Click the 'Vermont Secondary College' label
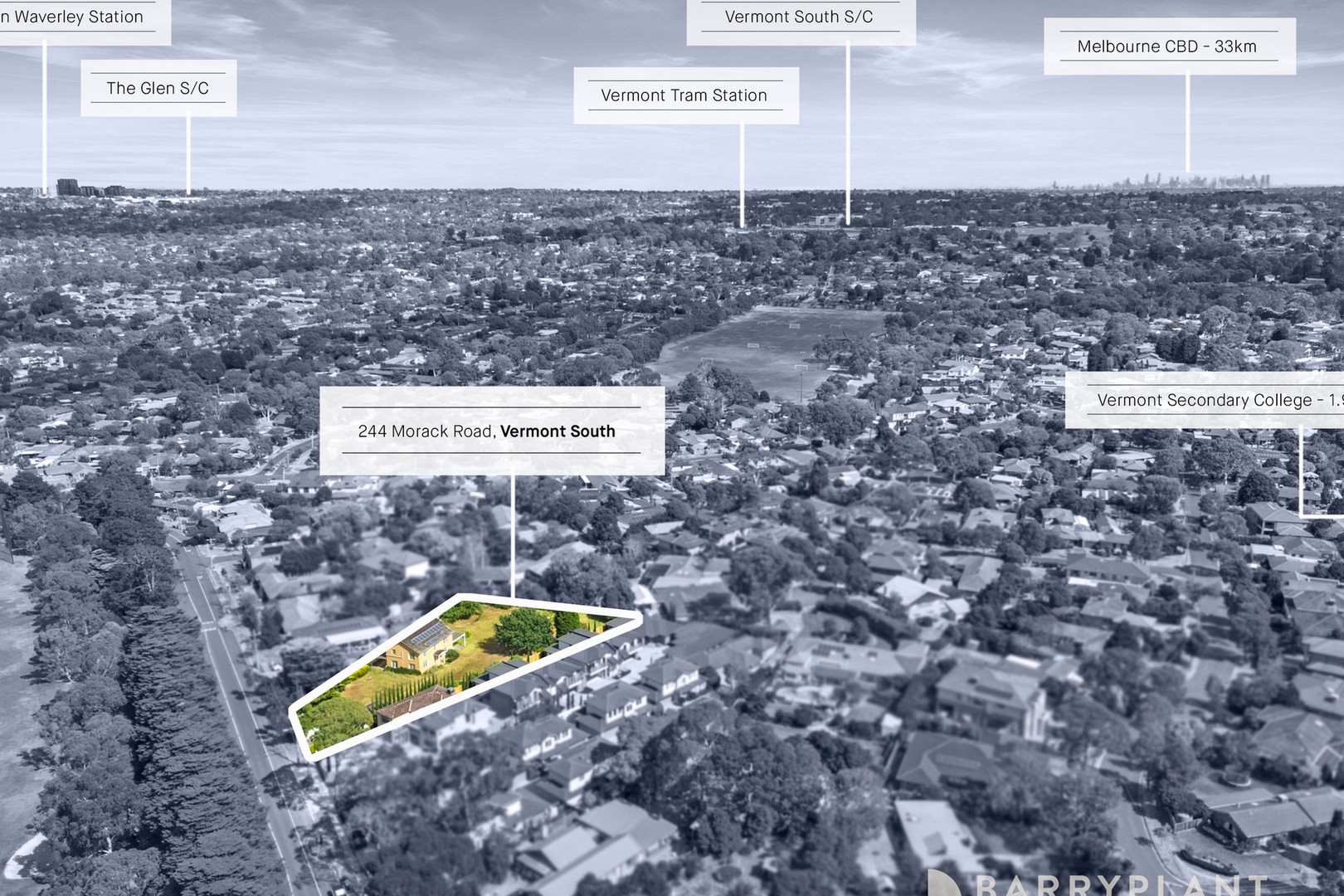Viewport: 1344px width, 896px height. [x=1205, y=400]
